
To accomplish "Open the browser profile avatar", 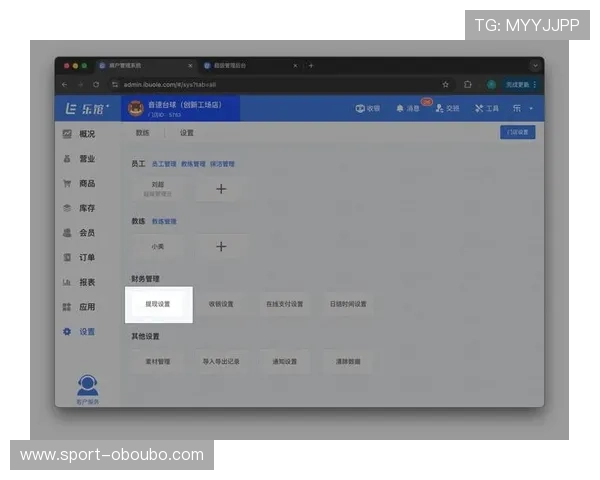I will pos(491,85).
